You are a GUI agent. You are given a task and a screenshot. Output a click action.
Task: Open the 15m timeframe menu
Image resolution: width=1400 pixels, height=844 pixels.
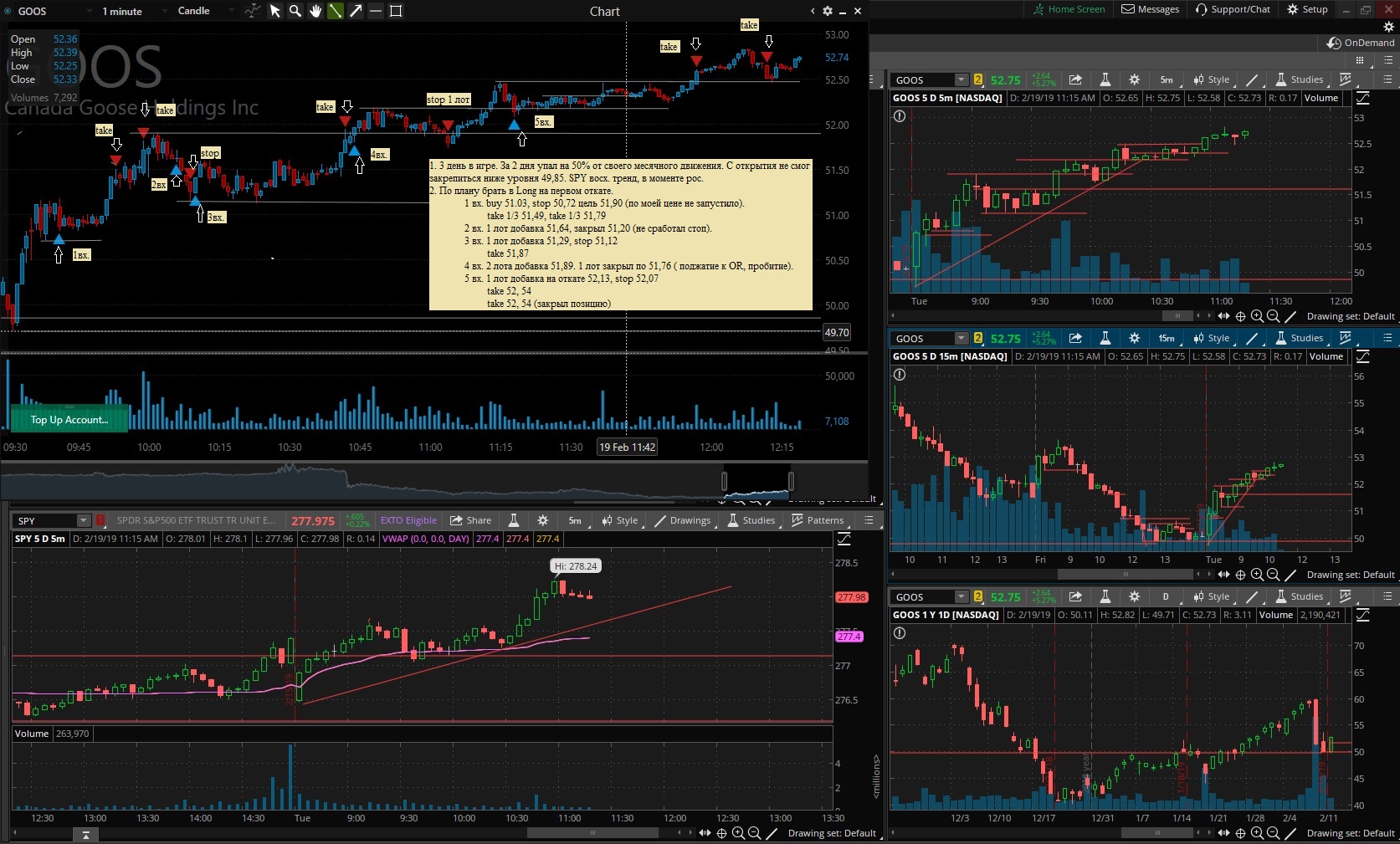pos(1167,338)
